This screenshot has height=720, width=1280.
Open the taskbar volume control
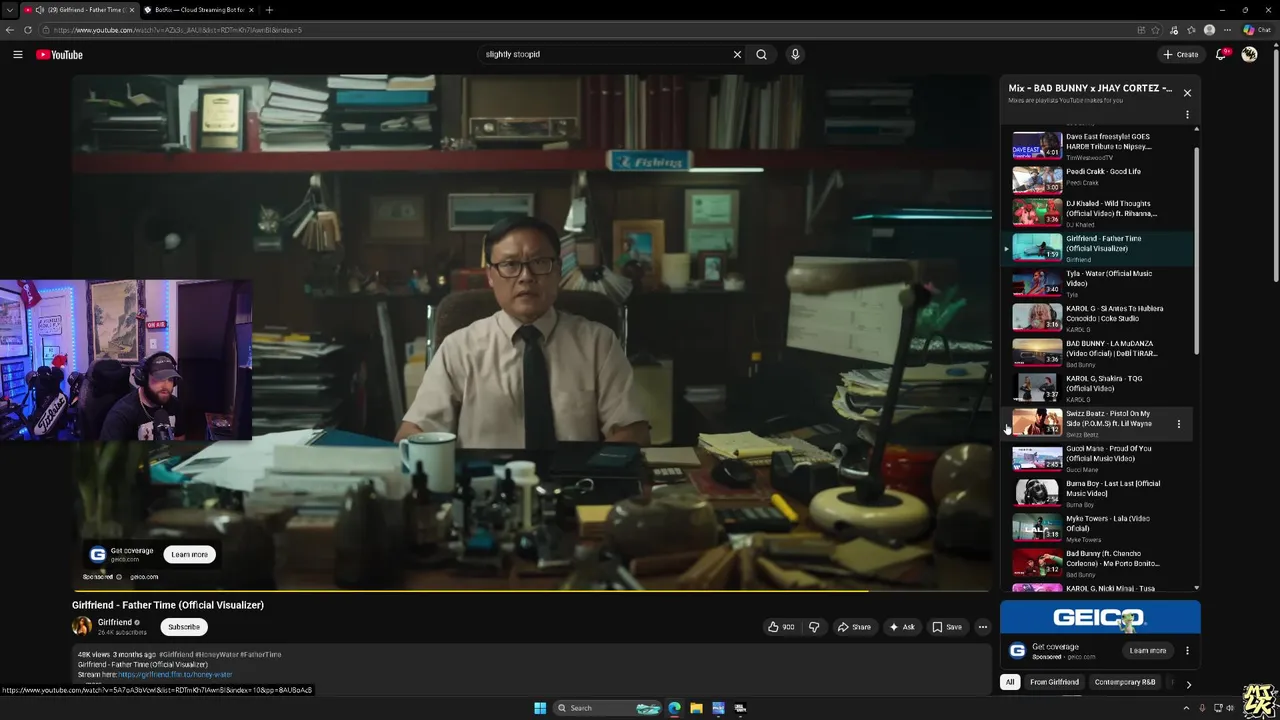pos(1229,708)
